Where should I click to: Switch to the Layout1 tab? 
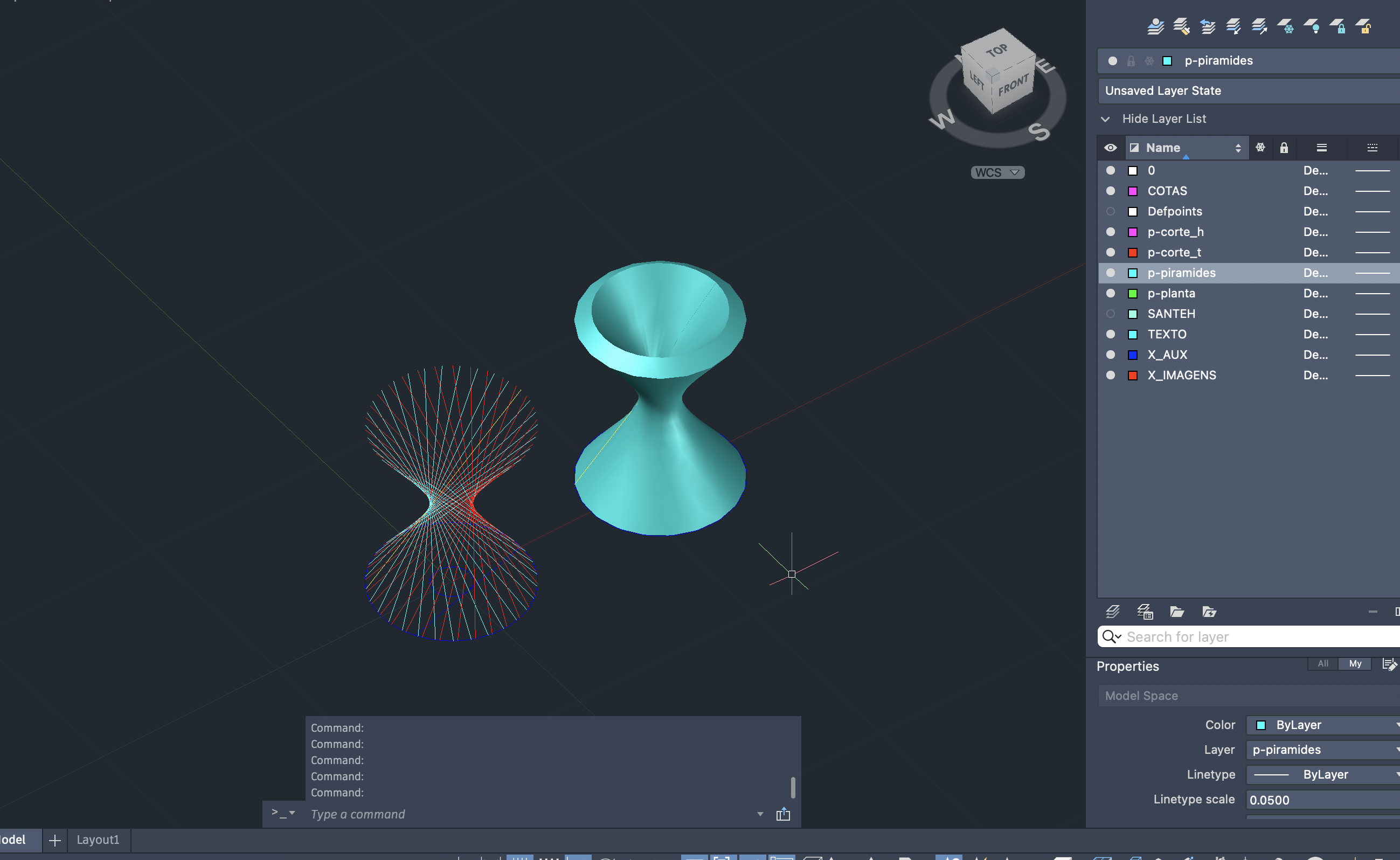pos(98,840)
